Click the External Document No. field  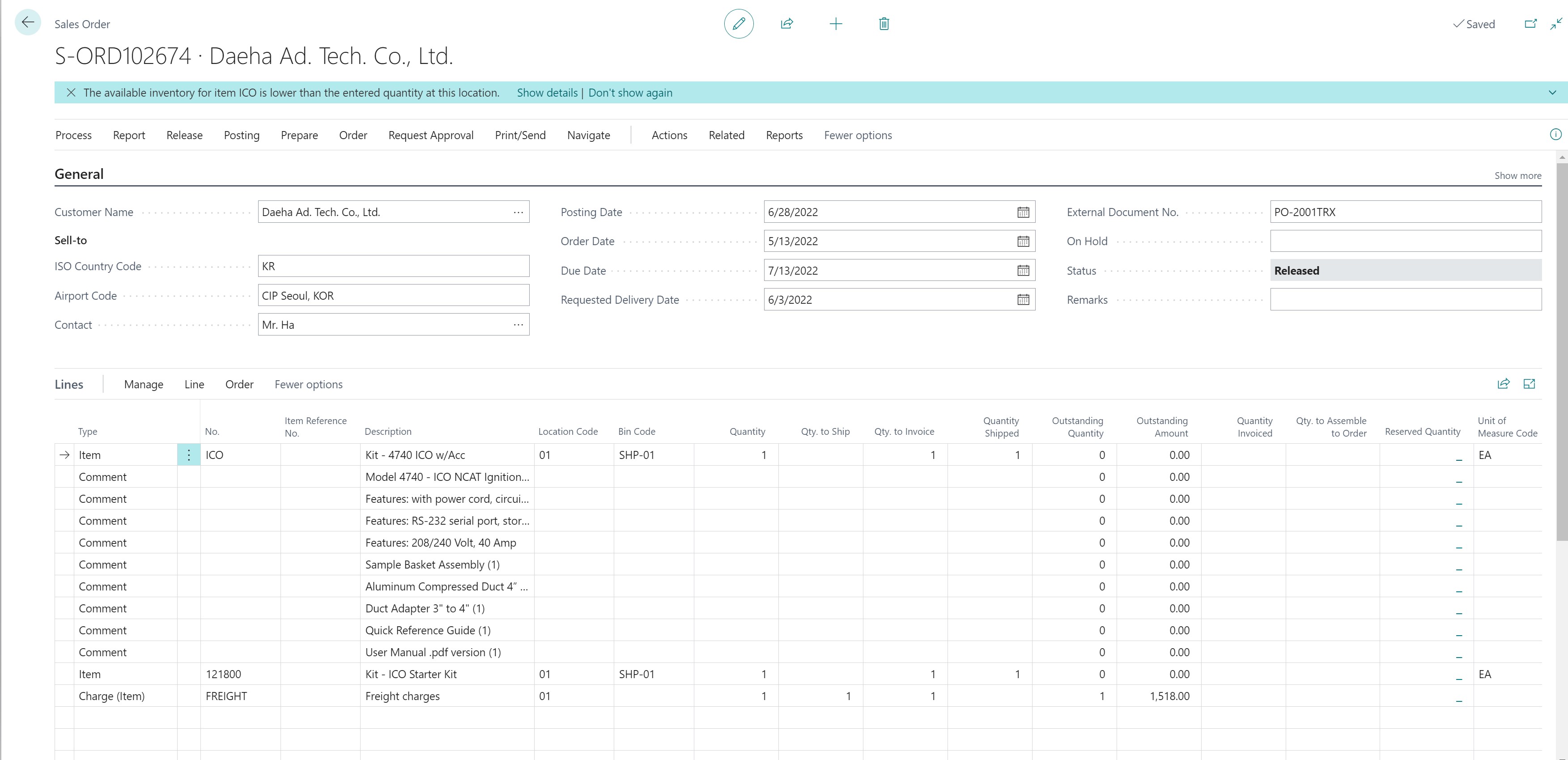click(x=1406, y=212)
